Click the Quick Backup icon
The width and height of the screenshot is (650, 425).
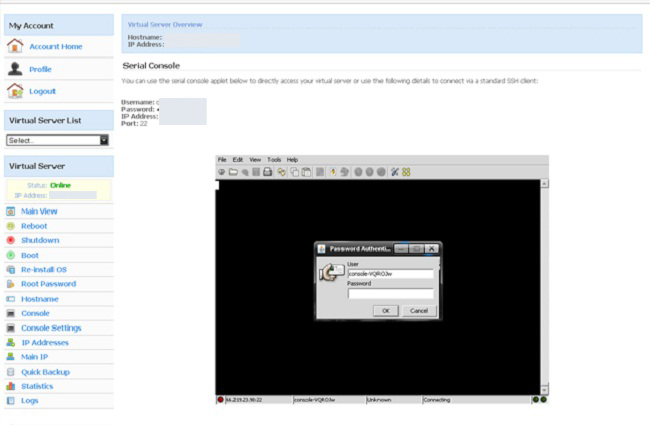point(11,372)
